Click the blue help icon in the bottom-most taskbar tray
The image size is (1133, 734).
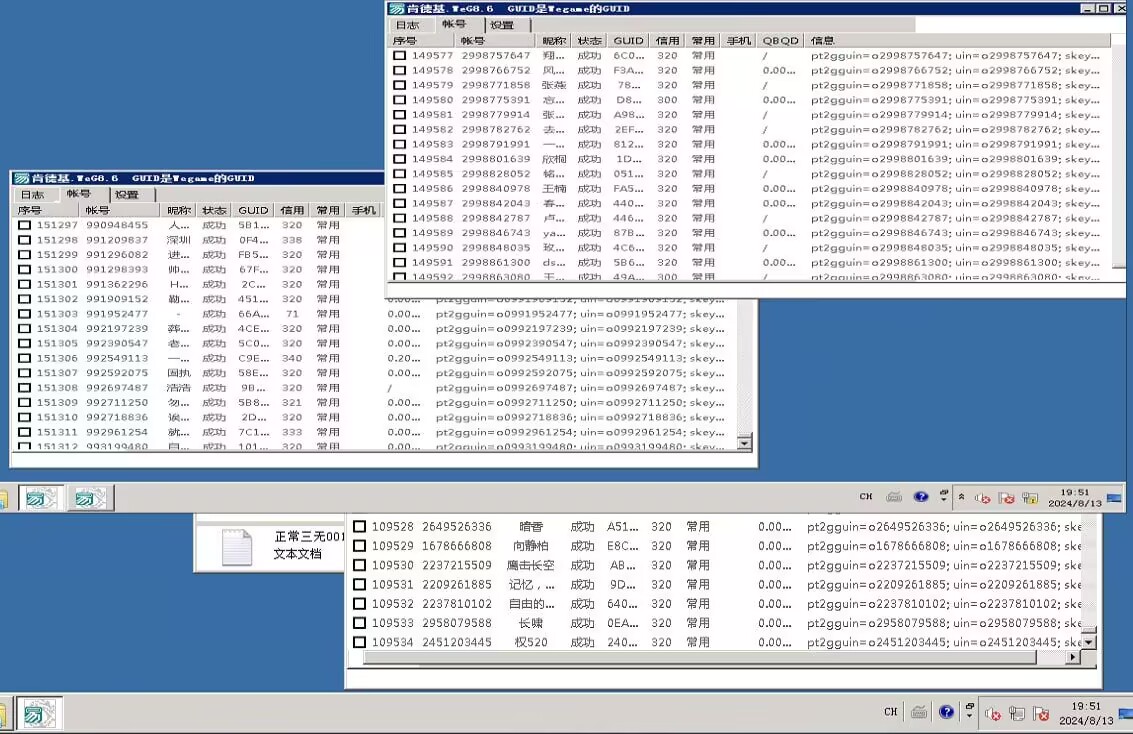click(x=946, y=712)
